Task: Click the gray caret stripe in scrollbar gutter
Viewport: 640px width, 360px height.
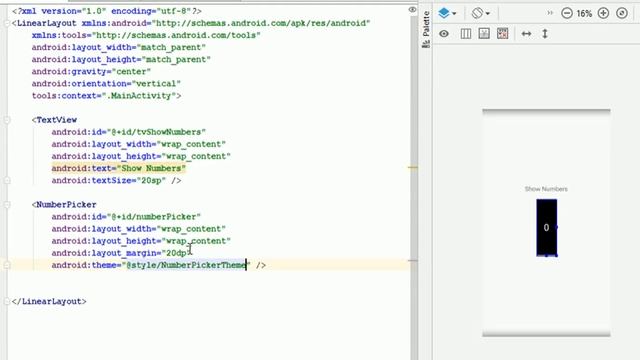Action: point(412,260)
